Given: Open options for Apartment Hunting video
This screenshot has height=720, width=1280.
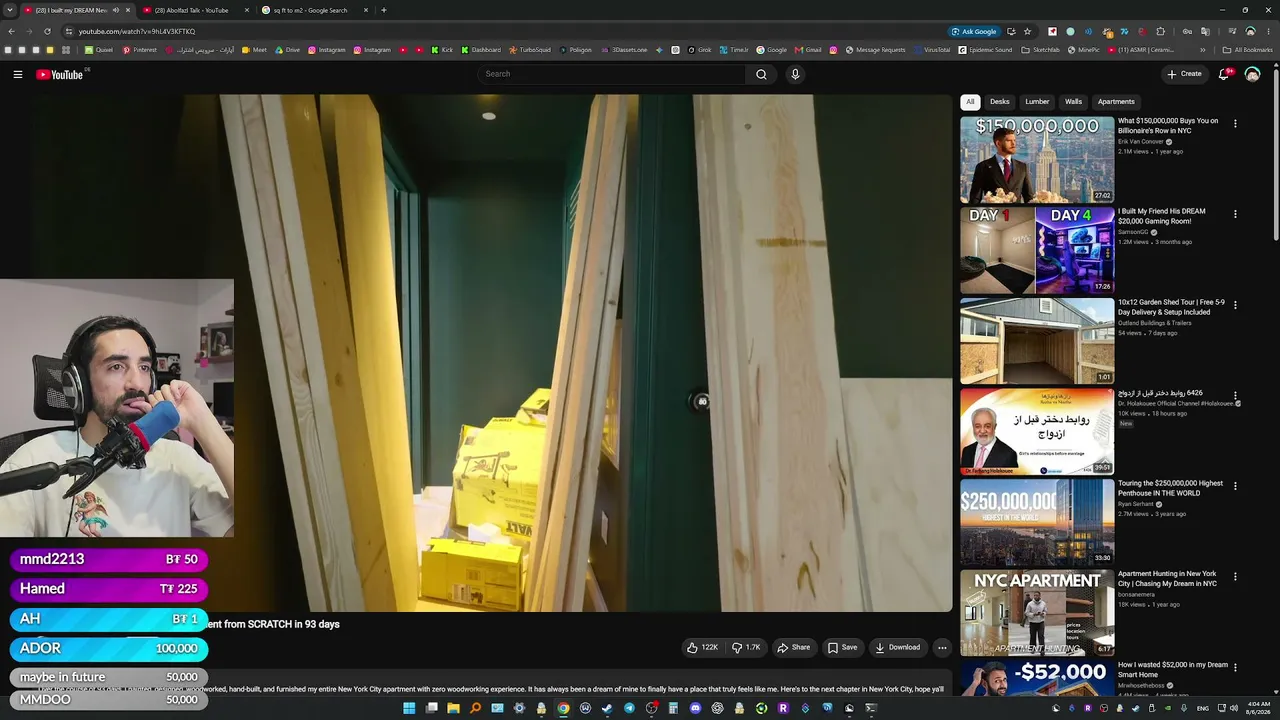Looking at the screenshot, I should click(1235, 577).
